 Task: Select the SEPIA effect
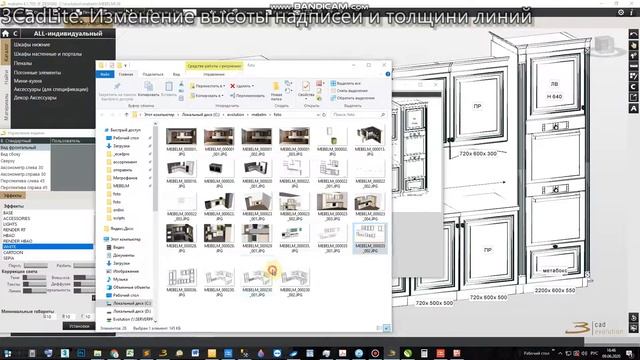point(9,258)
